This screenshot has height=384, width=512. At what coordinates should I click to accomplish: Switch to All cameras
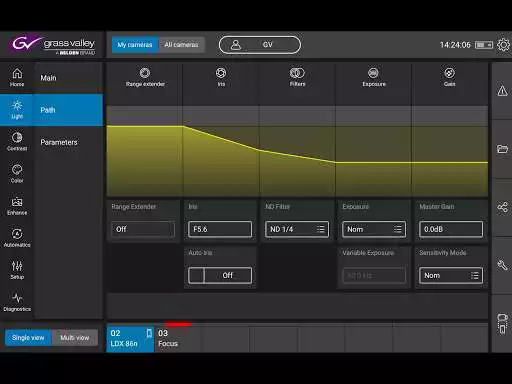[181, 45]
